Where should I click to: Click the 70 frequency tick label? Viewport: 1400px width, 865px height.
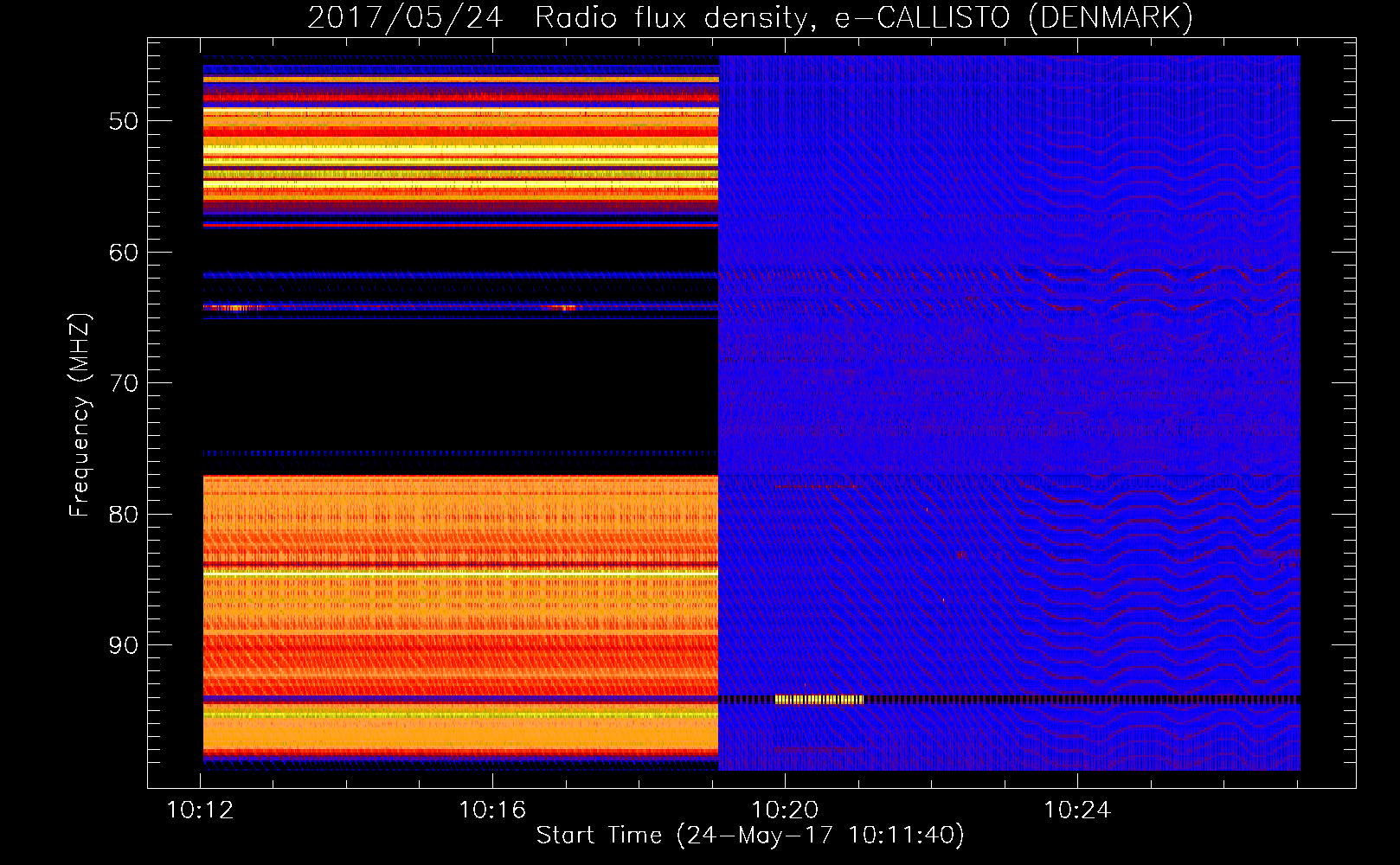[124, 383]
